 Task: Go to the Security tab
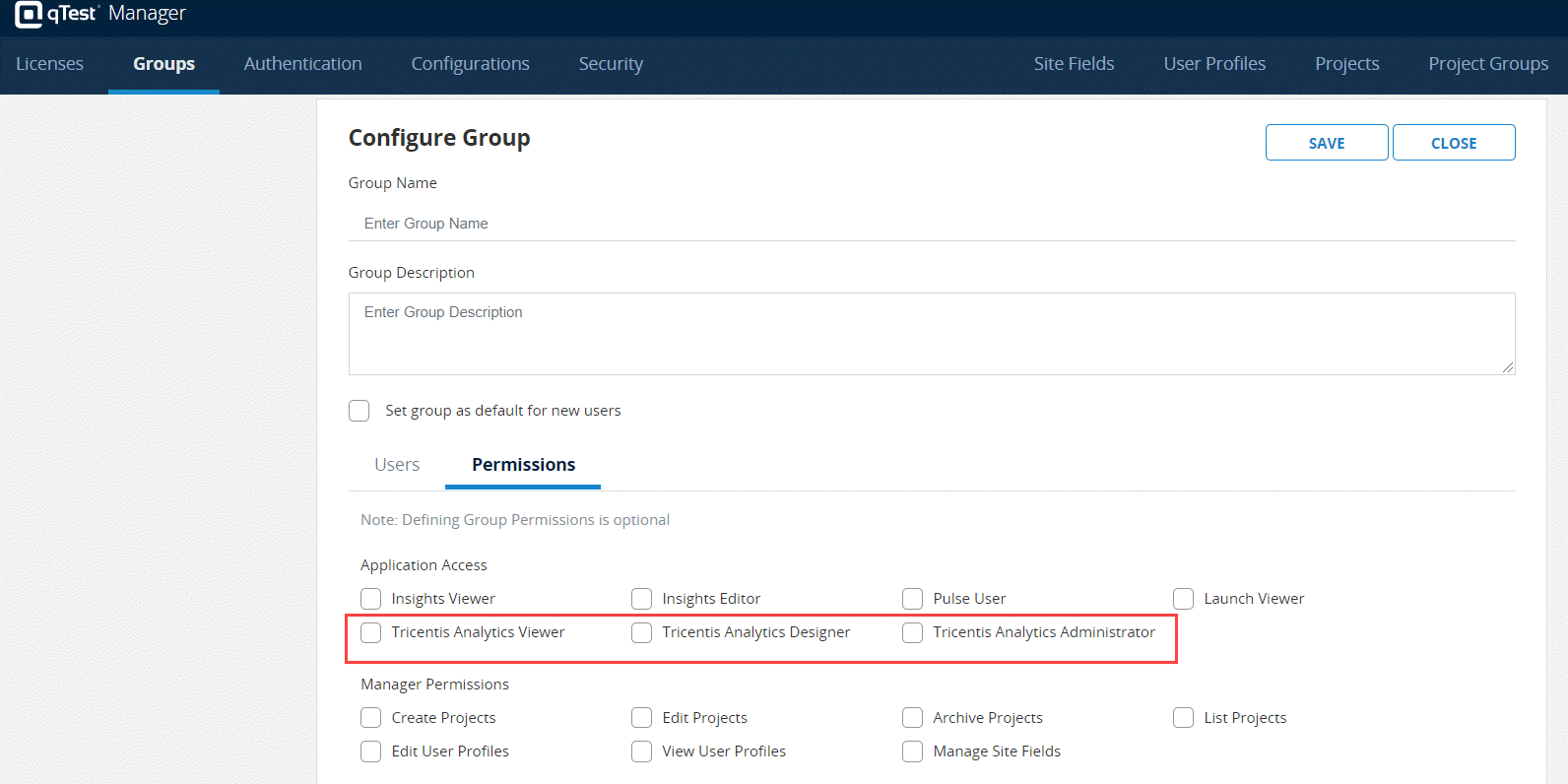pyautogui.click(x=611, y=64)
